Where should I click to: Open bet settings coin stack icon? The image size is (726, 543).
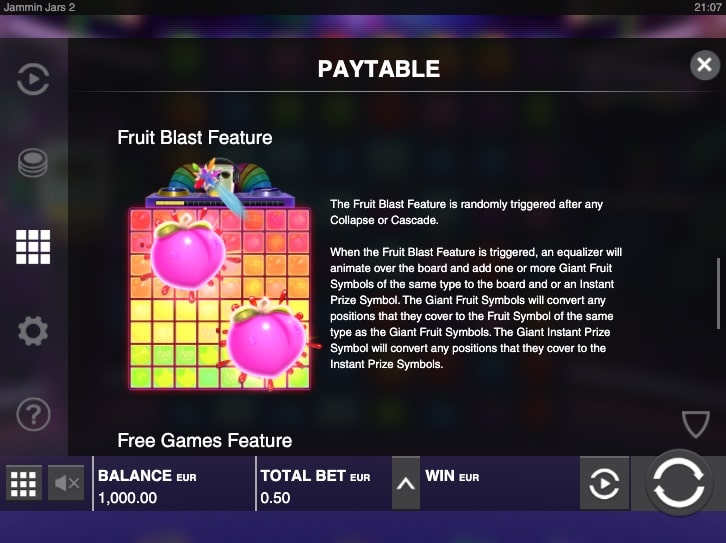click(x=33, y=163)
